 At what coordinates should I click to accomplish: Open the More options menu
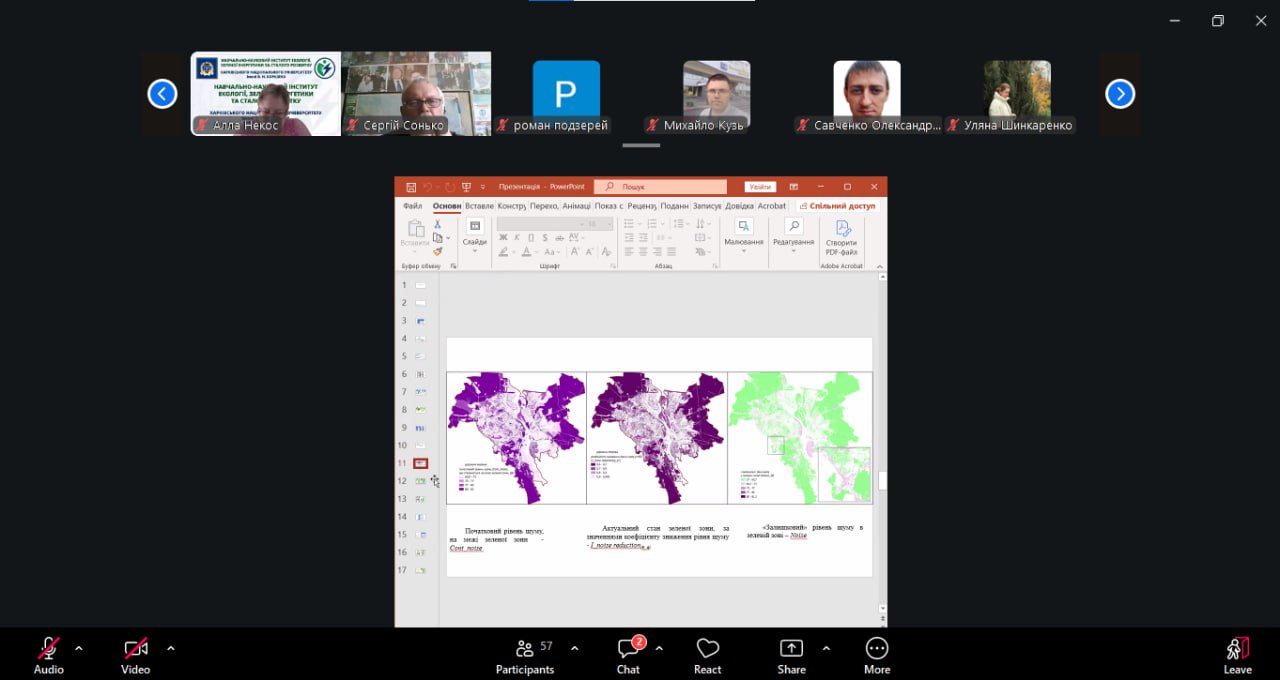877,655
